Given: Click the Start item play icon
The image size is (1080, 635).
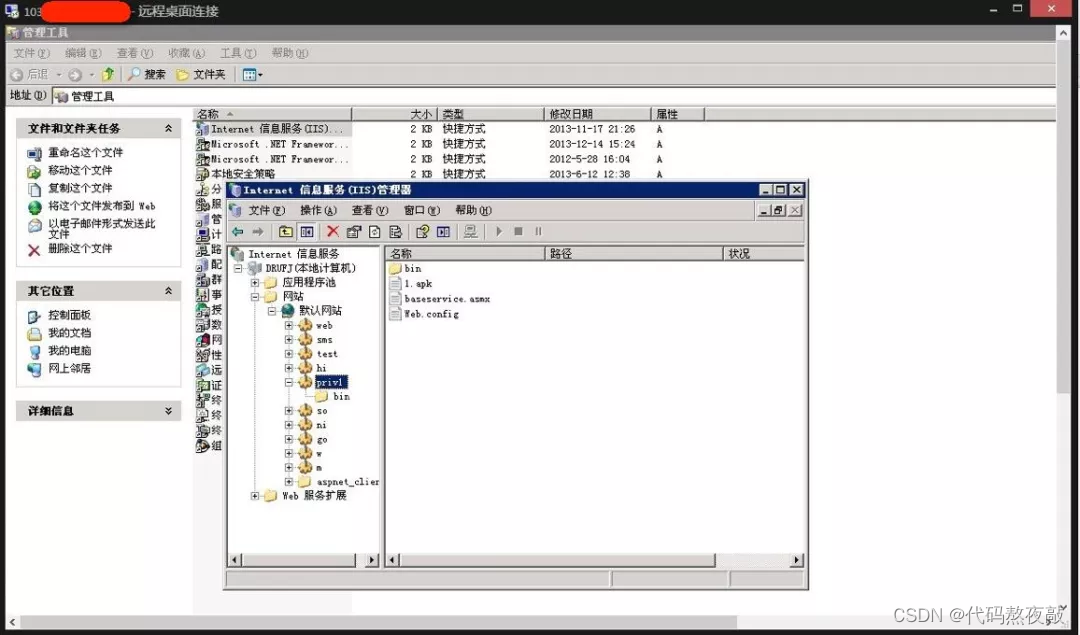Looking at the screenshot, I should 499,231.
